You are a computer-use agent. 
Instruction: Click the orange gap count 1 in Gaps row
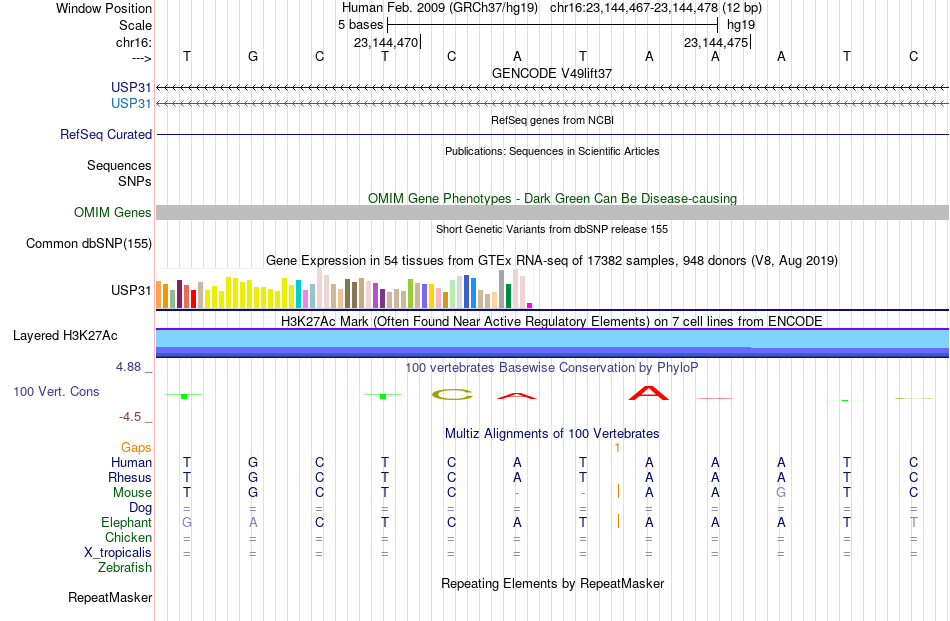pyautogui.click(x=617, y=448)
